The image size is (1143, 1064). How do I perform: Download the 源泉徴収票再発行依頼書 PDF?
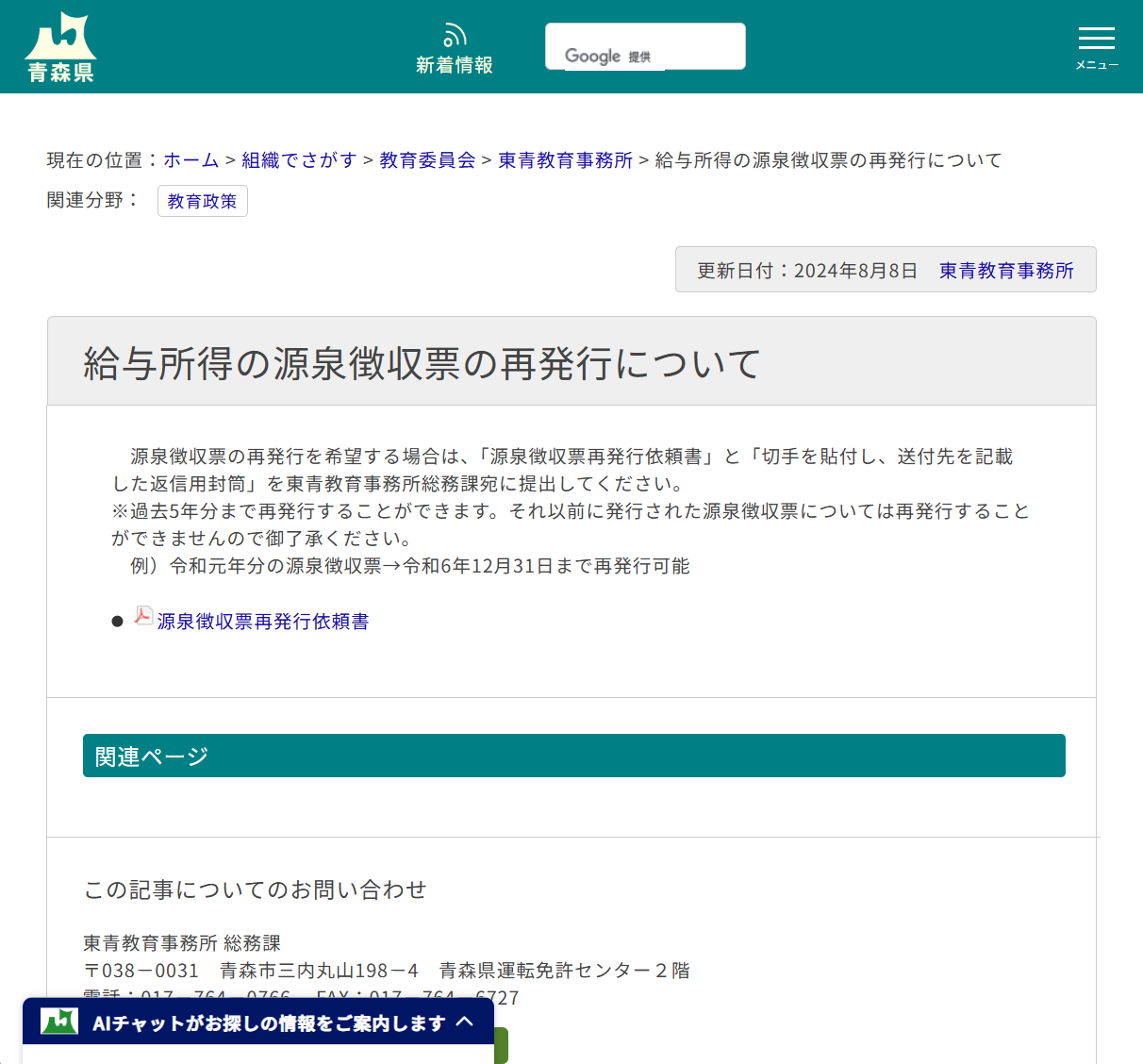coord(261,622)
